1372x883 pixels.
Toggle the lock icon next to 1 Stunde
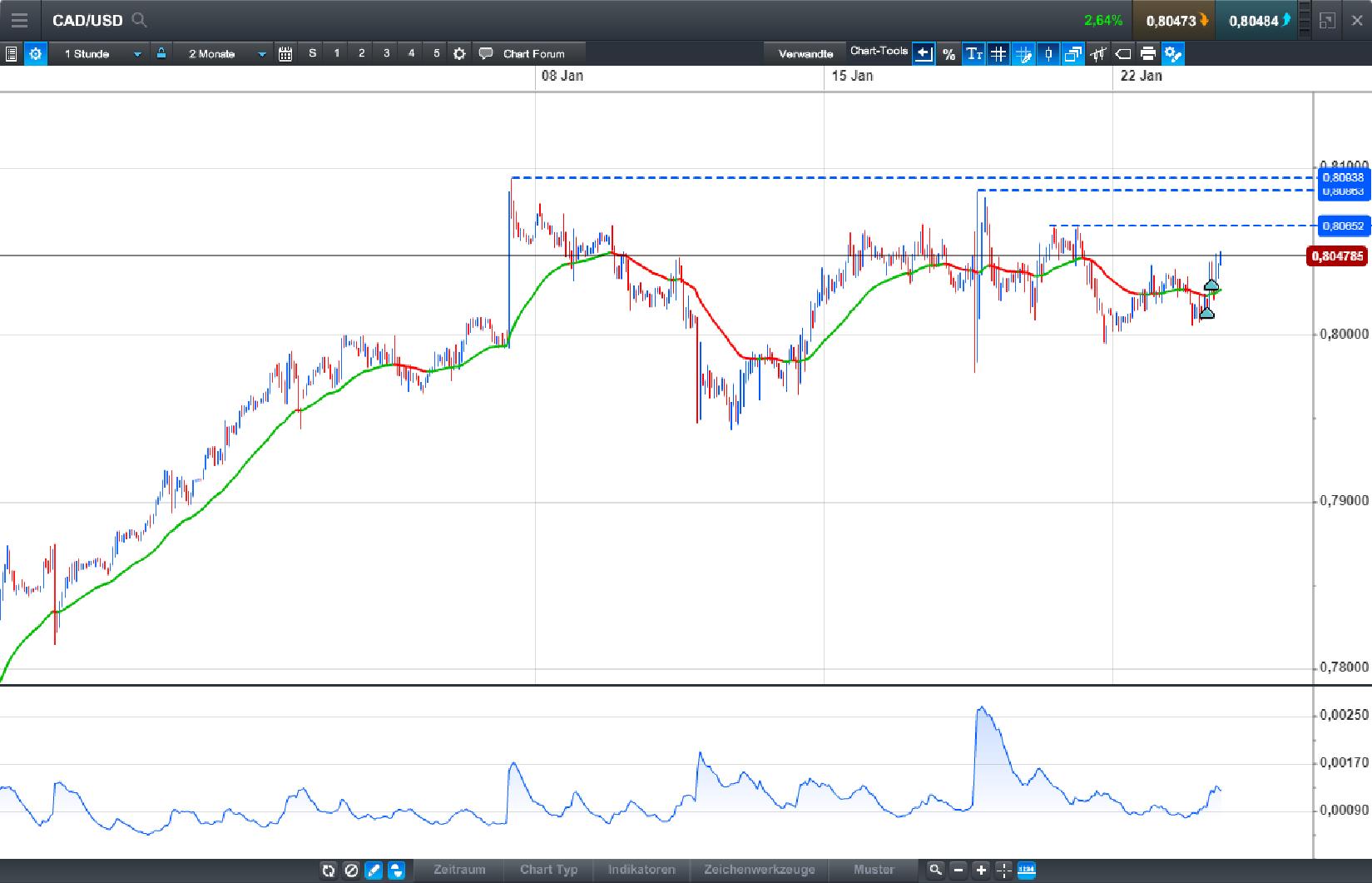click(x=161, y=53)
